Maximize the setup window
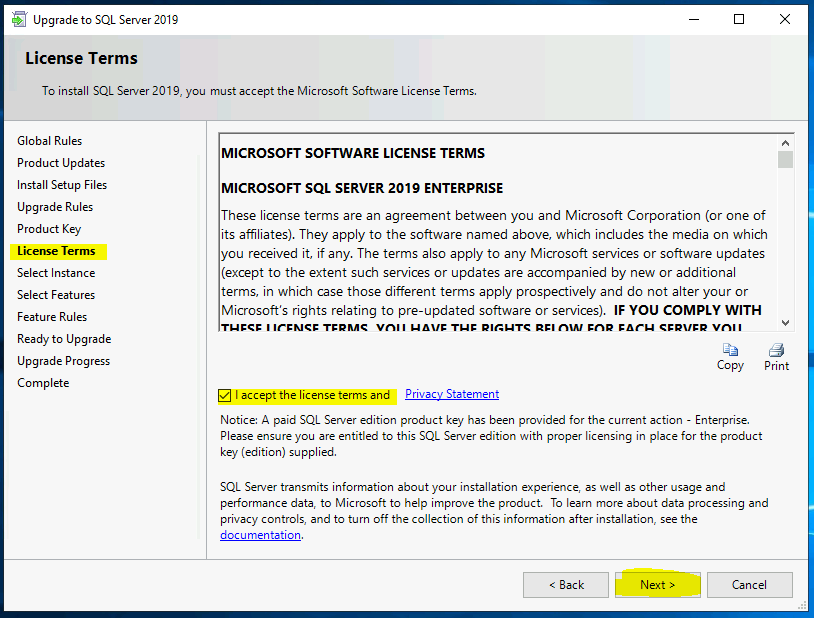This screenshot has height=618, width=814. point(739,20)
